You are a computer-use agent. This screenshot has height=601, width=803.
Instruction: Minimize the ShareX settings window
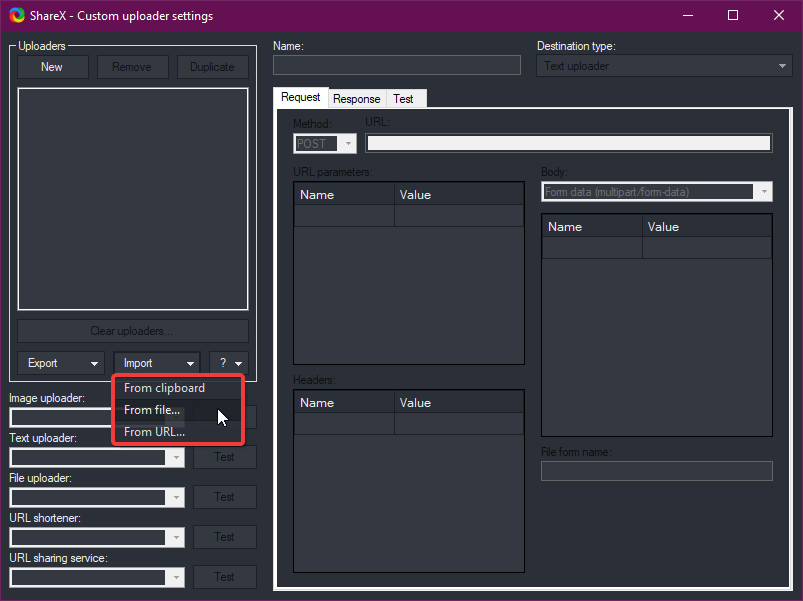(688, 15)
